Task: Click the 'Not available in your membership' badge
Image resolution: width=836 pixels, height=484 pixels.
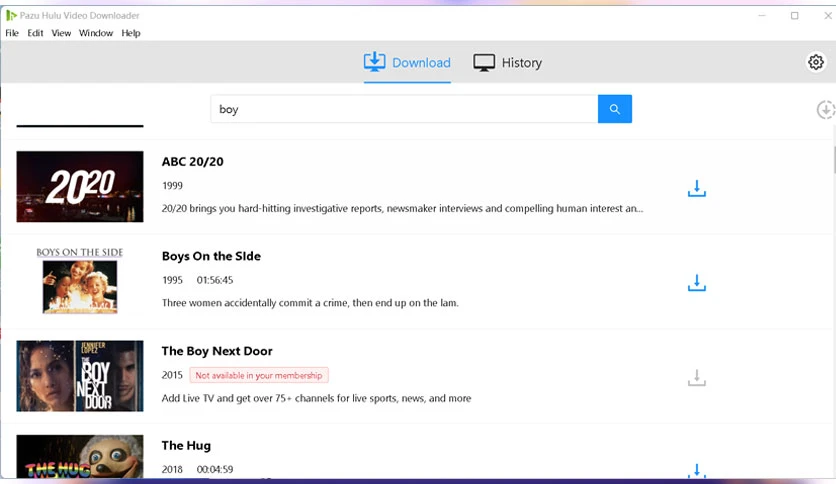Action: pos(259,375)
